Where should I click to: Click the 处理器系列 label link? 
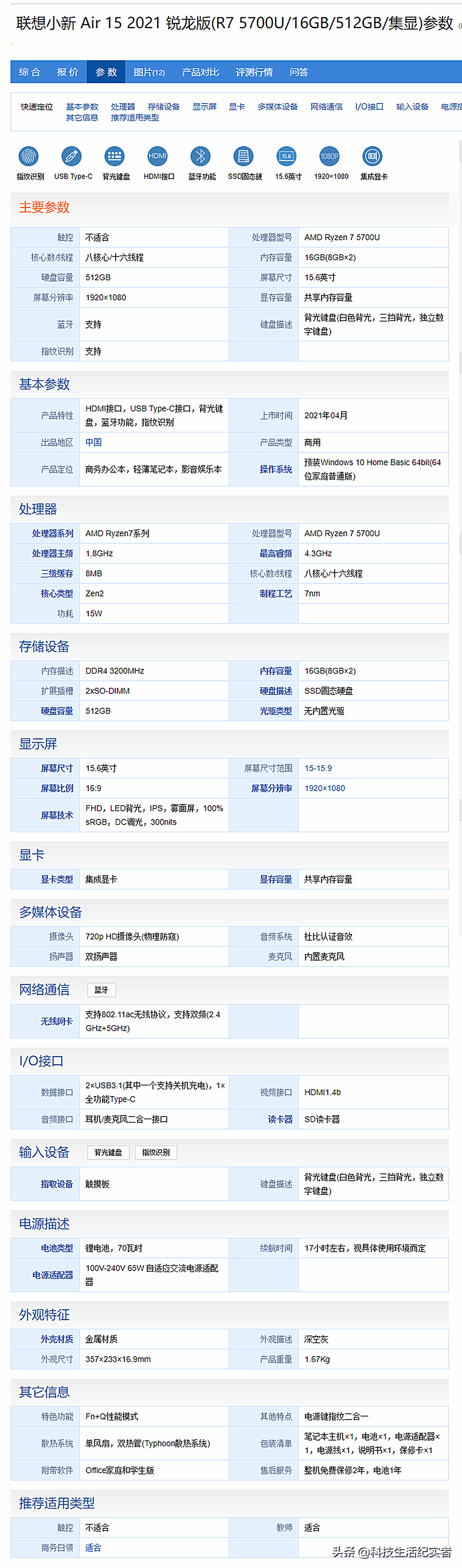pyautogui.click(x=52, y=533)
